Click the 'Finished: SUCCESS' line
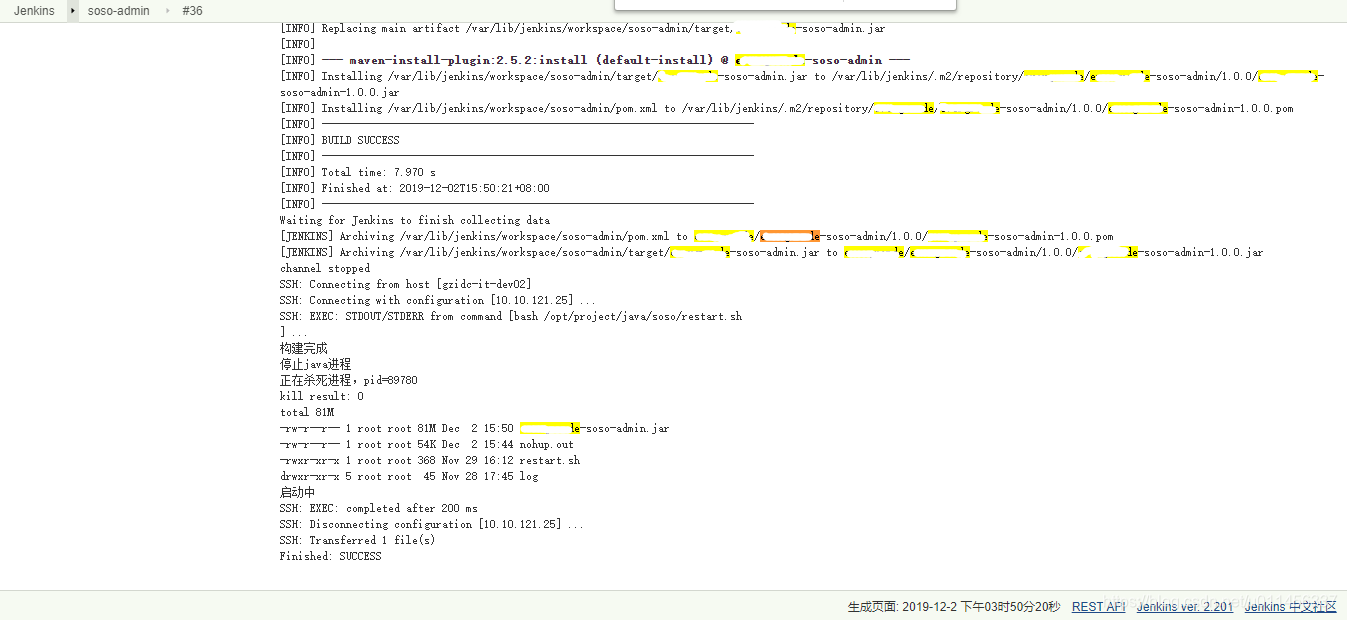 [x=331, y=556]
